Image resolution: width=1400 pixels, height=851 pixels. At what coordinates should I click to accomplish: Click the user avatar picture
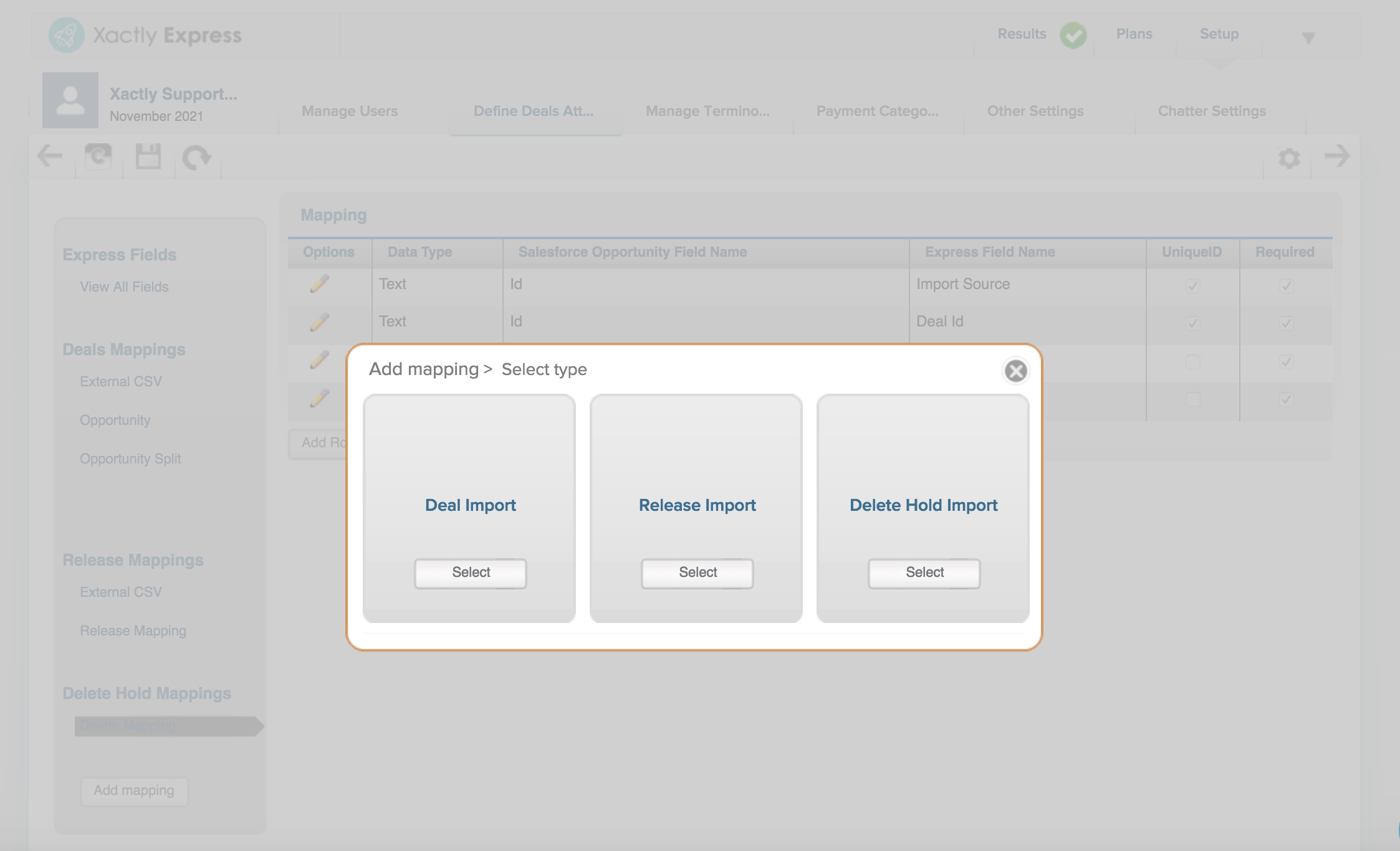70,100
